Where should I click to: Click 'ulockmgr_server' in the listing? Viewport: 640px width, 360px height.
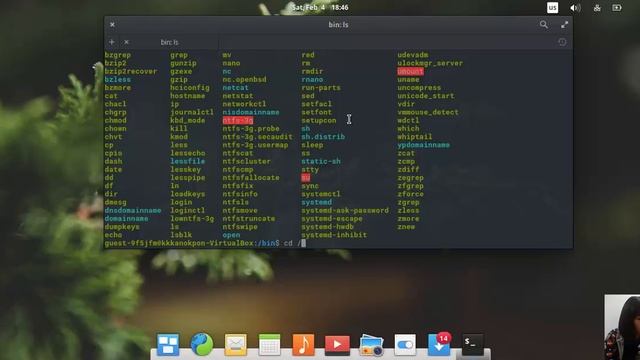click(x=430, y=63)
